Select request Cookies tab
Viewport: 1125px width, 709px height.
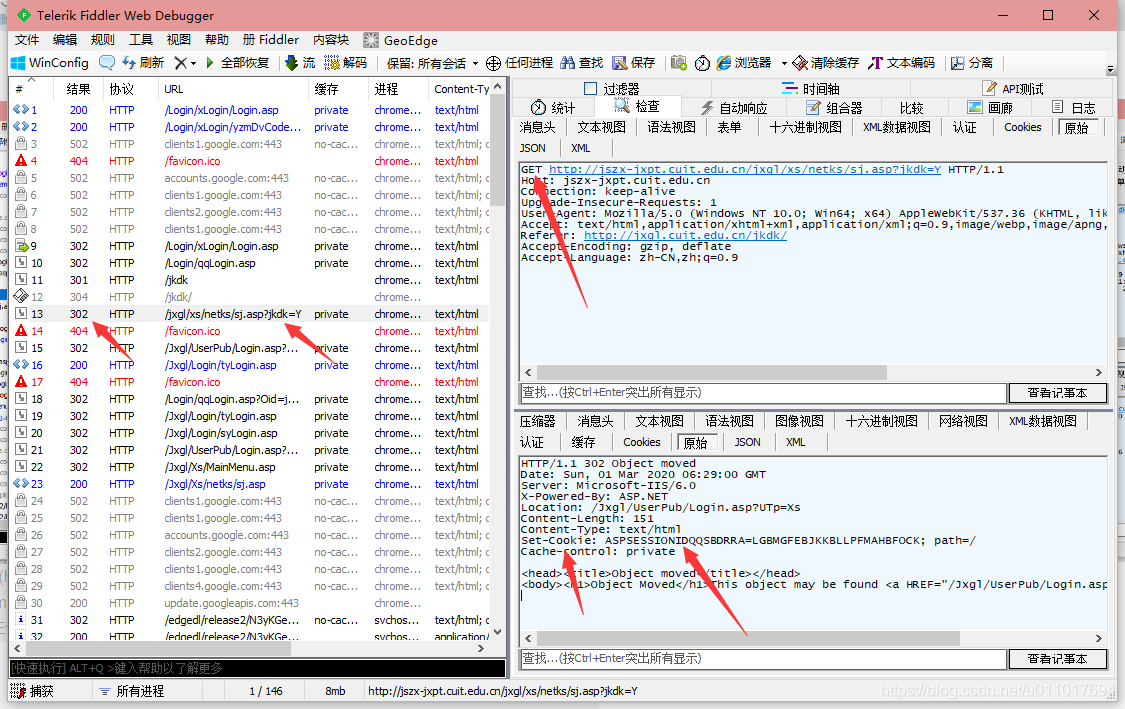click(x=1022, y=127)
